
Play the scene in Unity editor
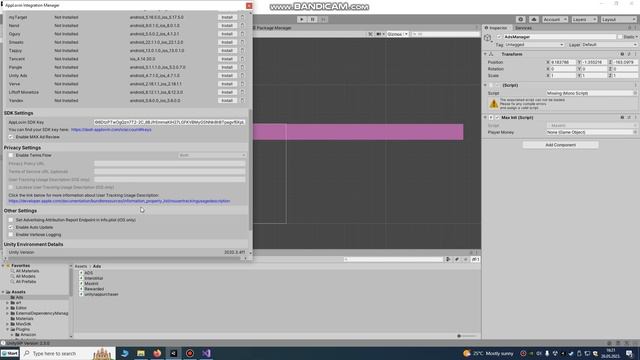302,19
